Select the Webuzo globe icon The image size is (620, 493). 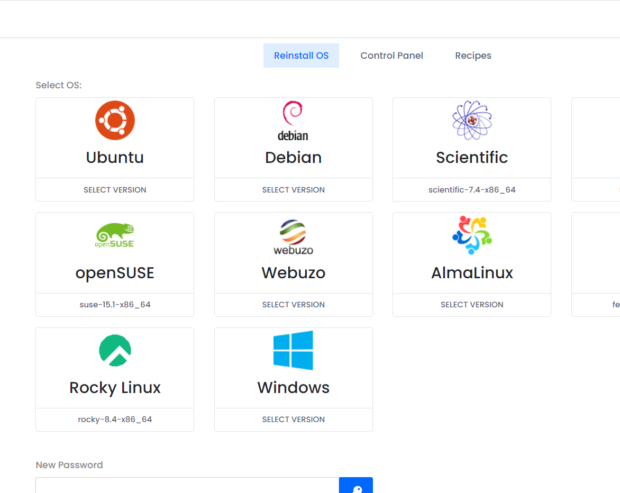293,237
